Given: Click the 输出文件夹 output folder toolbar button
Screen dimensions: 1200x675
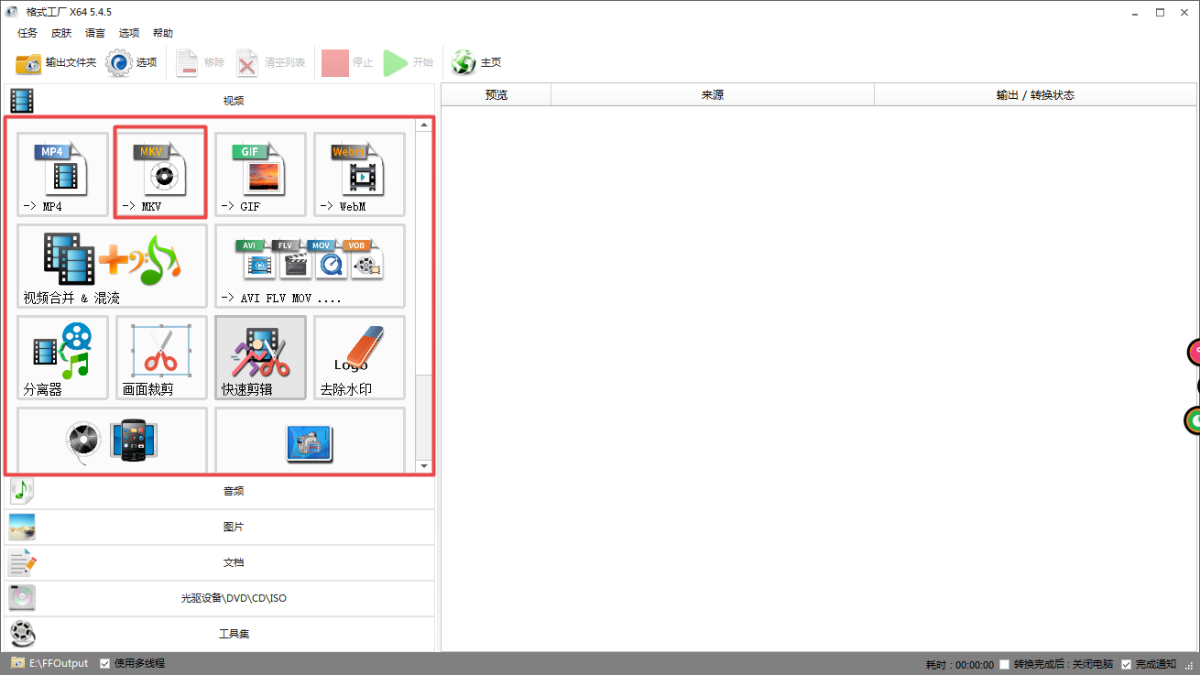Looking at the screenshot, I should (56, 63).
